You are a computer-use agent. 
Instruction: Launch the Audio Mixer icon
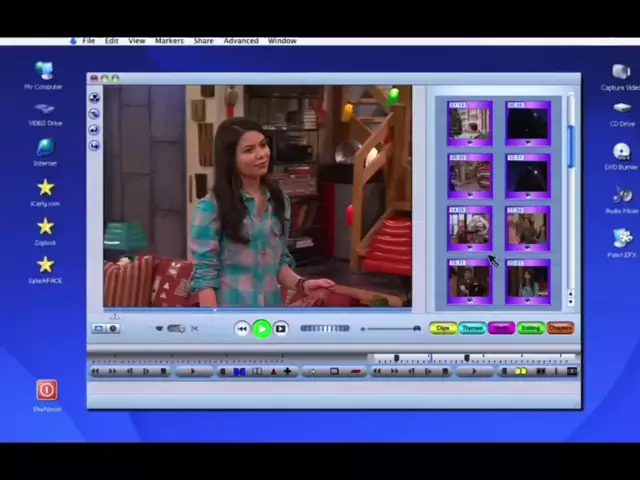point(622,195)
